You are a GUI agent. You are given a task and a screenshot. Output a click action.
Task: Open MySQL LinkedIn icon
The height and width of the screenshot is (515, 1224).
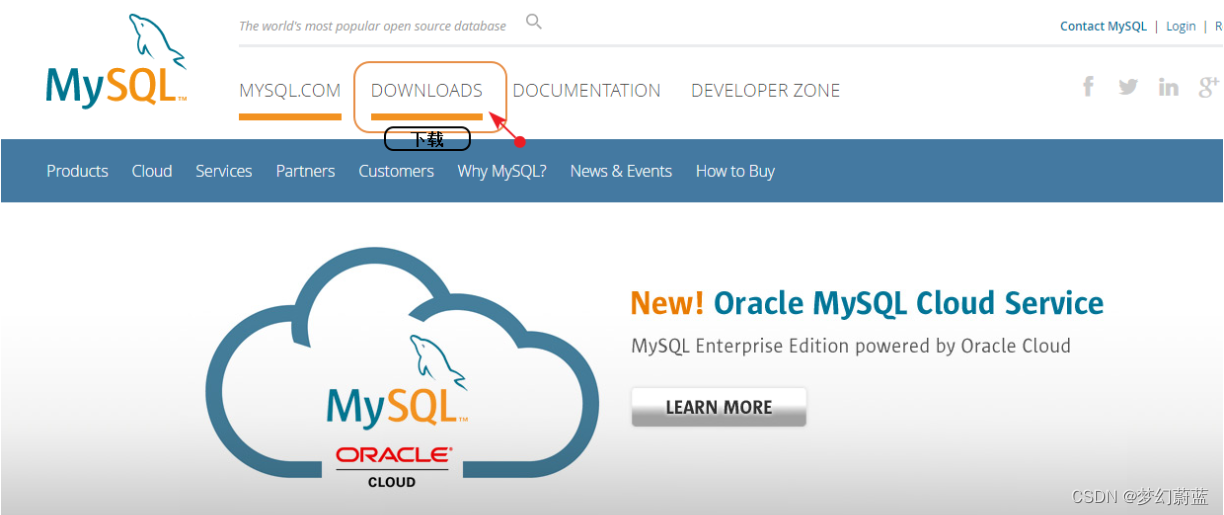click(1168, 87)
